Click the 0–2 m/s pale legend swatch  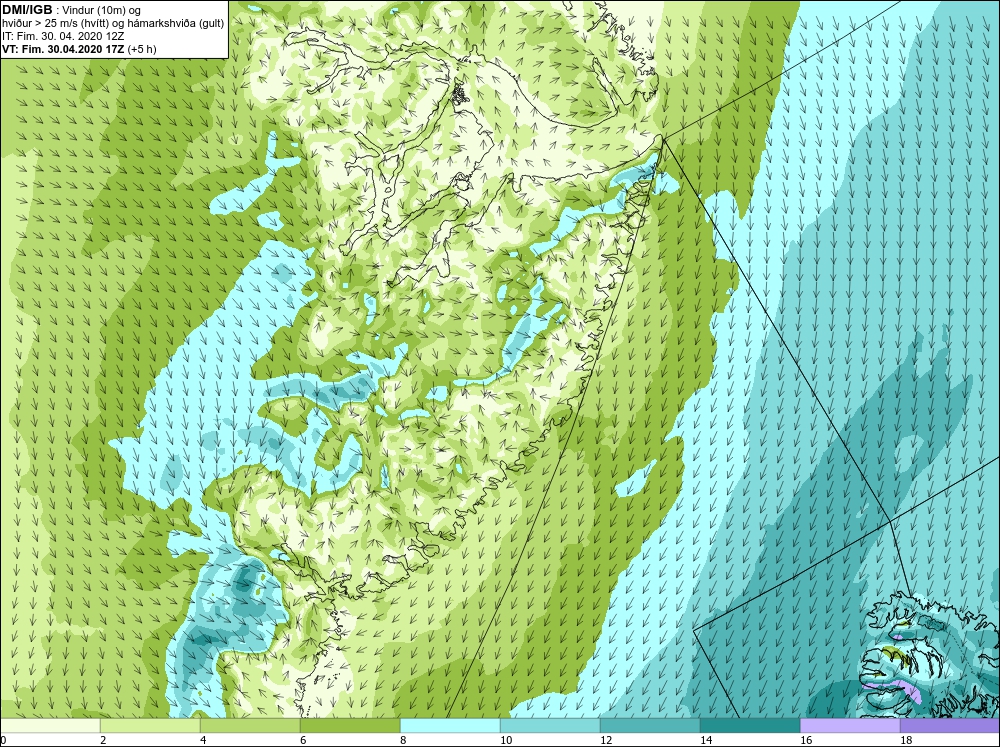(x=50, y=726)
